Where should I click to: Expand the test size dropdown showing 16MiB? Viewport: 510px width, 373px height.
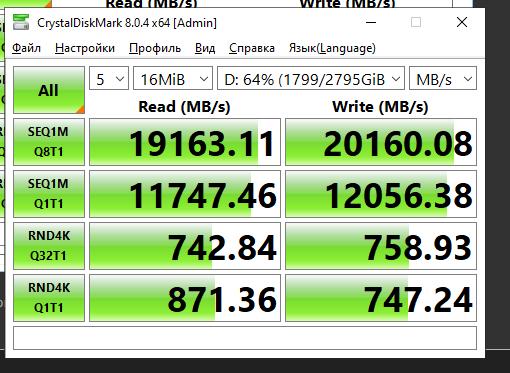coord(173,78)
